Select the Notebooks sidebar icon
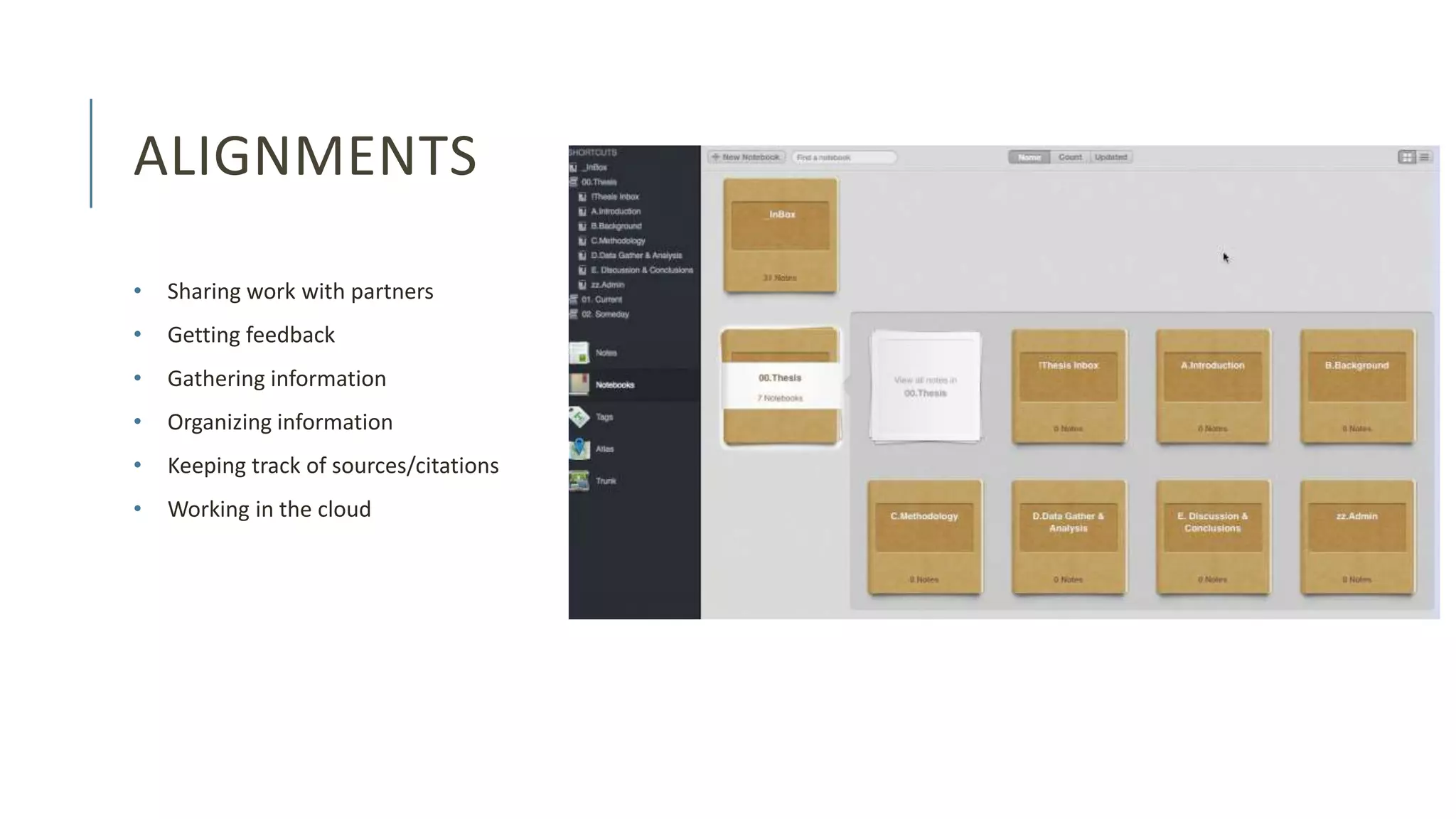The width and height of the screenshot is (1456, 819). click(579, 385)
